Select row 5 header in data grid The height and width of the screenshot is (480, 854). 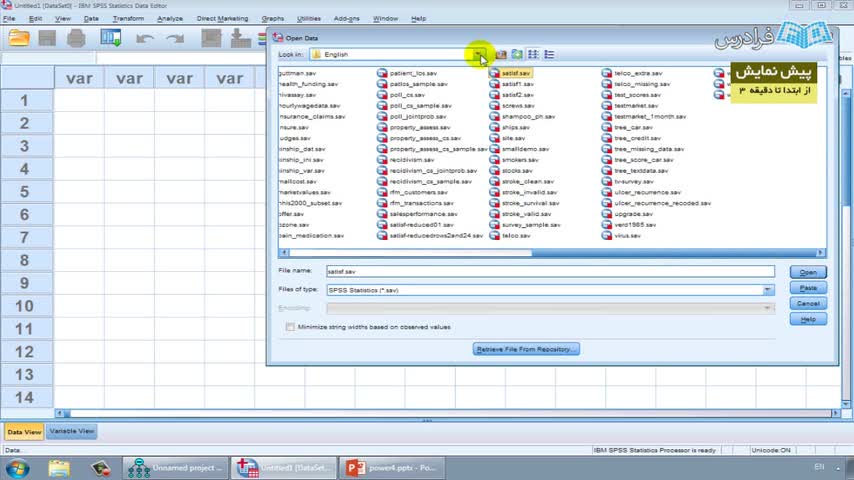click(x=26, y=192)
